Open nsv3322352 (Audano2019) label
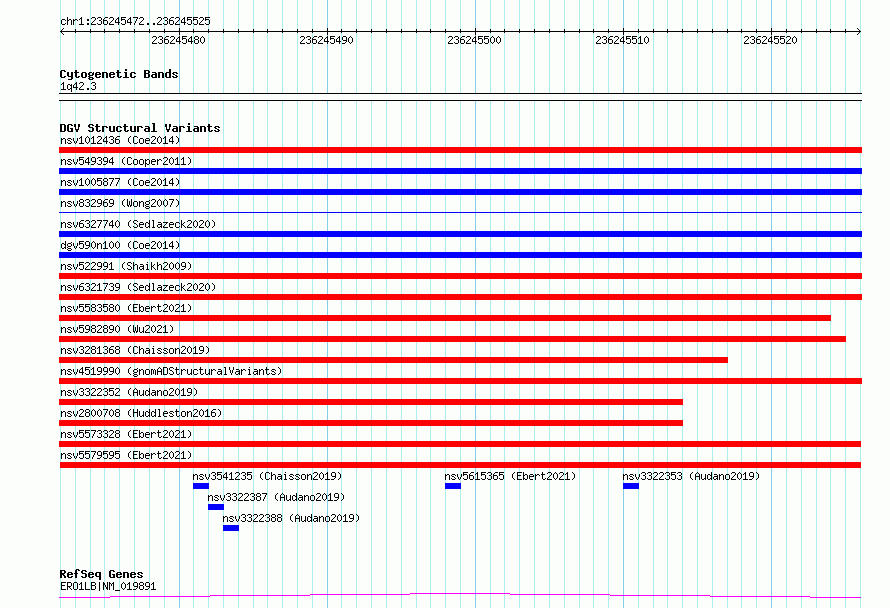Image resolution: width=890 pixels, height=608 pixels. 129,392
